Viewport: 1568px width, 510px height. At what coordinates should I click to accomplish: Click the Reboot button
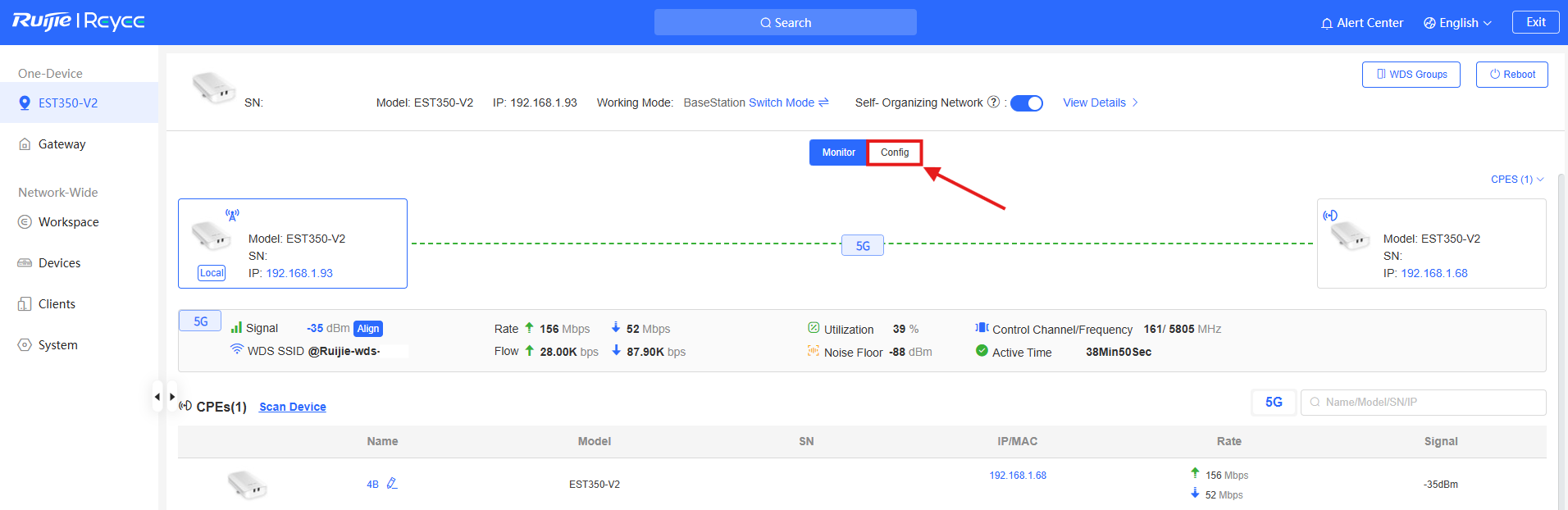pos(1511,75)
